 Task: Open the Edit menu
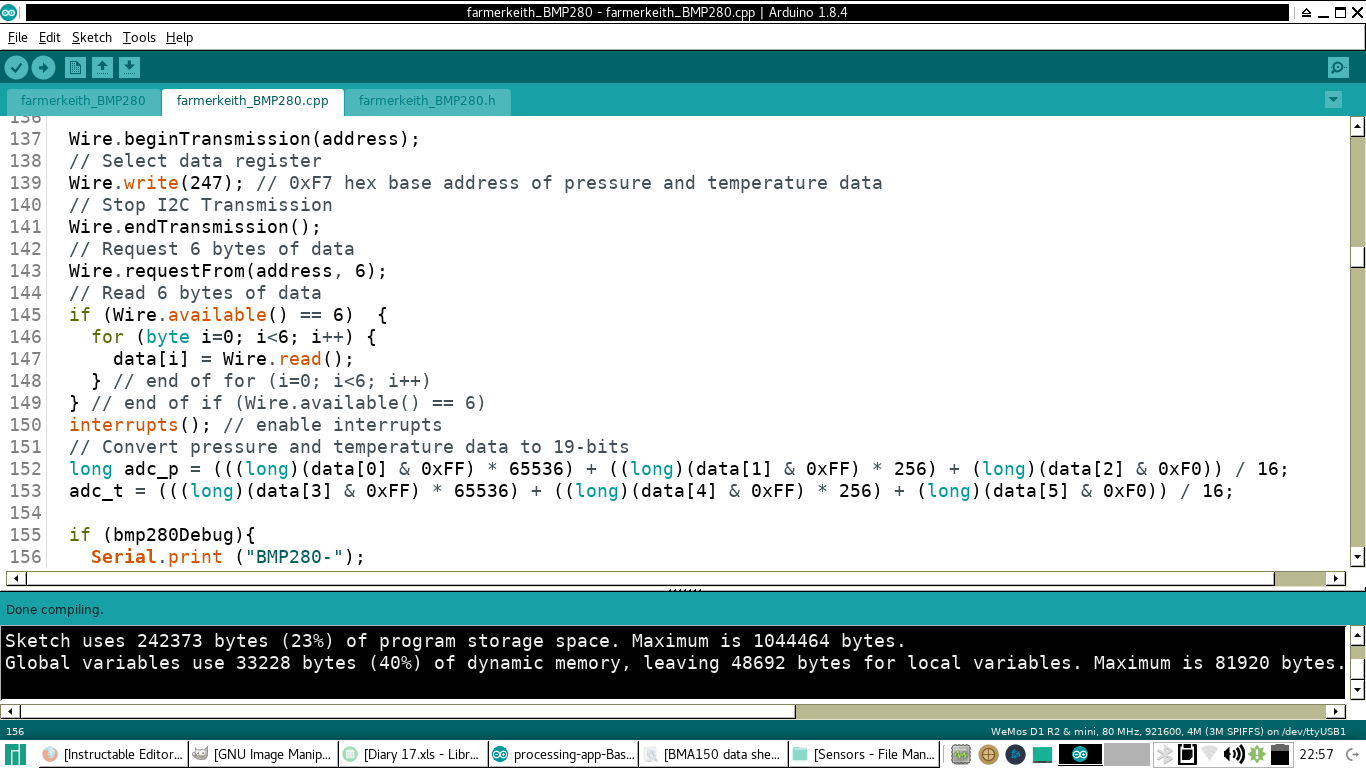[50, 37]
